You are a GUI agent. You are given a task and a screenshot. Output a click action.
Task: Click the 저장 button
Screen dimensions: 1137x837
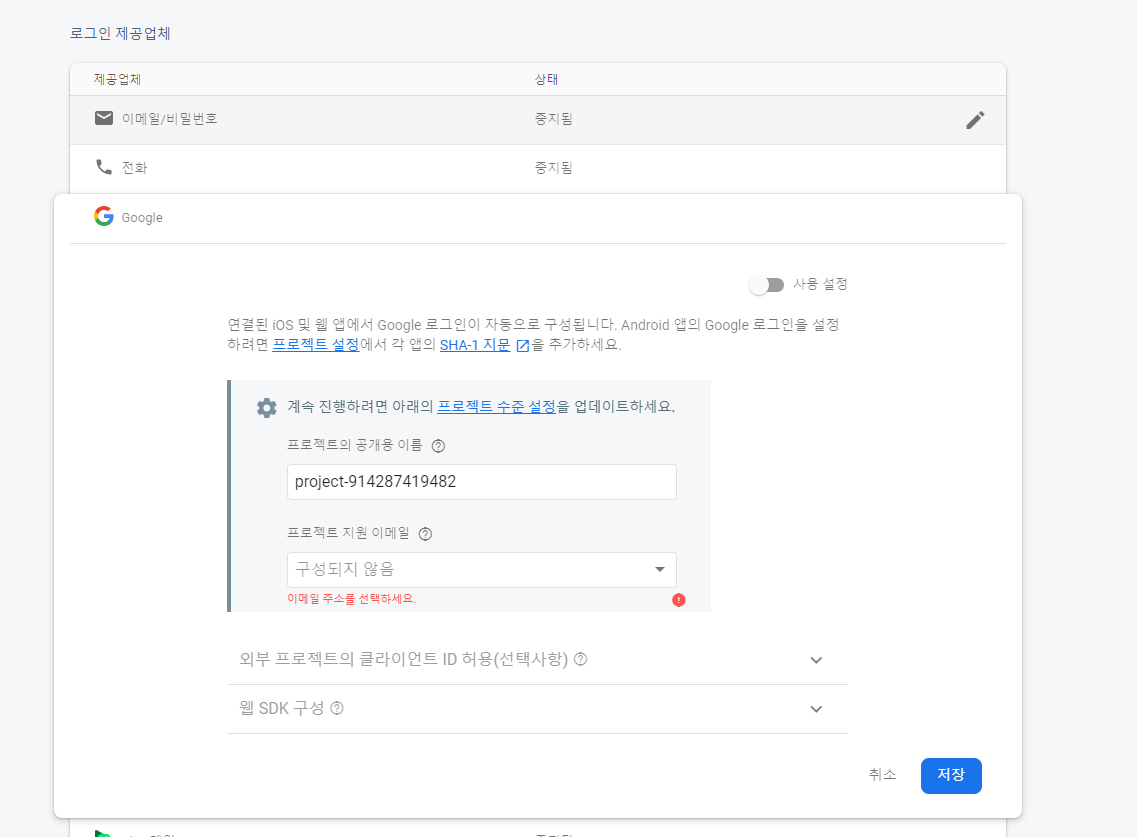951,775
